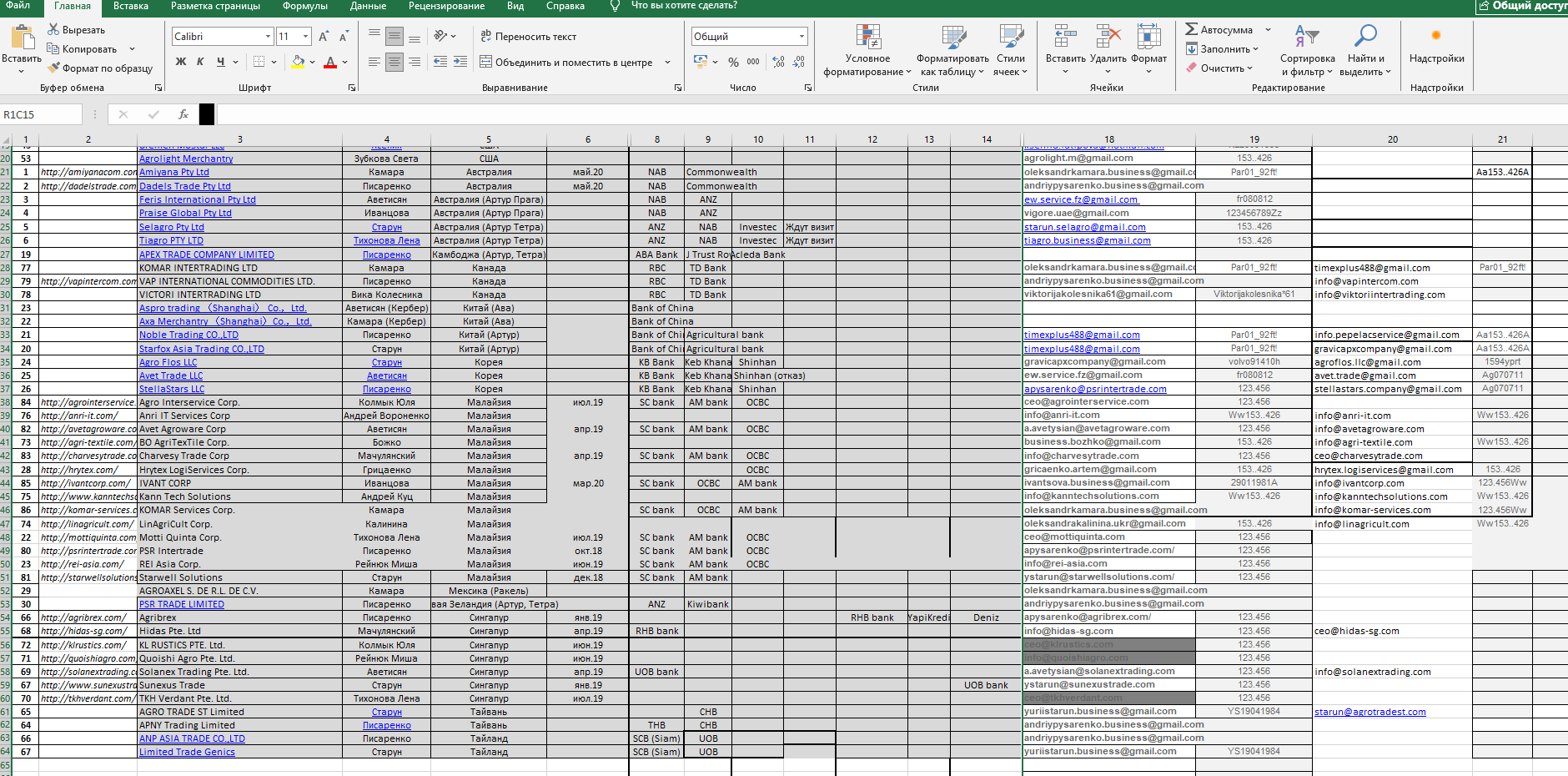Open Fill (Заполнить) dropdown
This screenshot has width=1568, height=776.
pyautogui.click(x=1222, y=49)
